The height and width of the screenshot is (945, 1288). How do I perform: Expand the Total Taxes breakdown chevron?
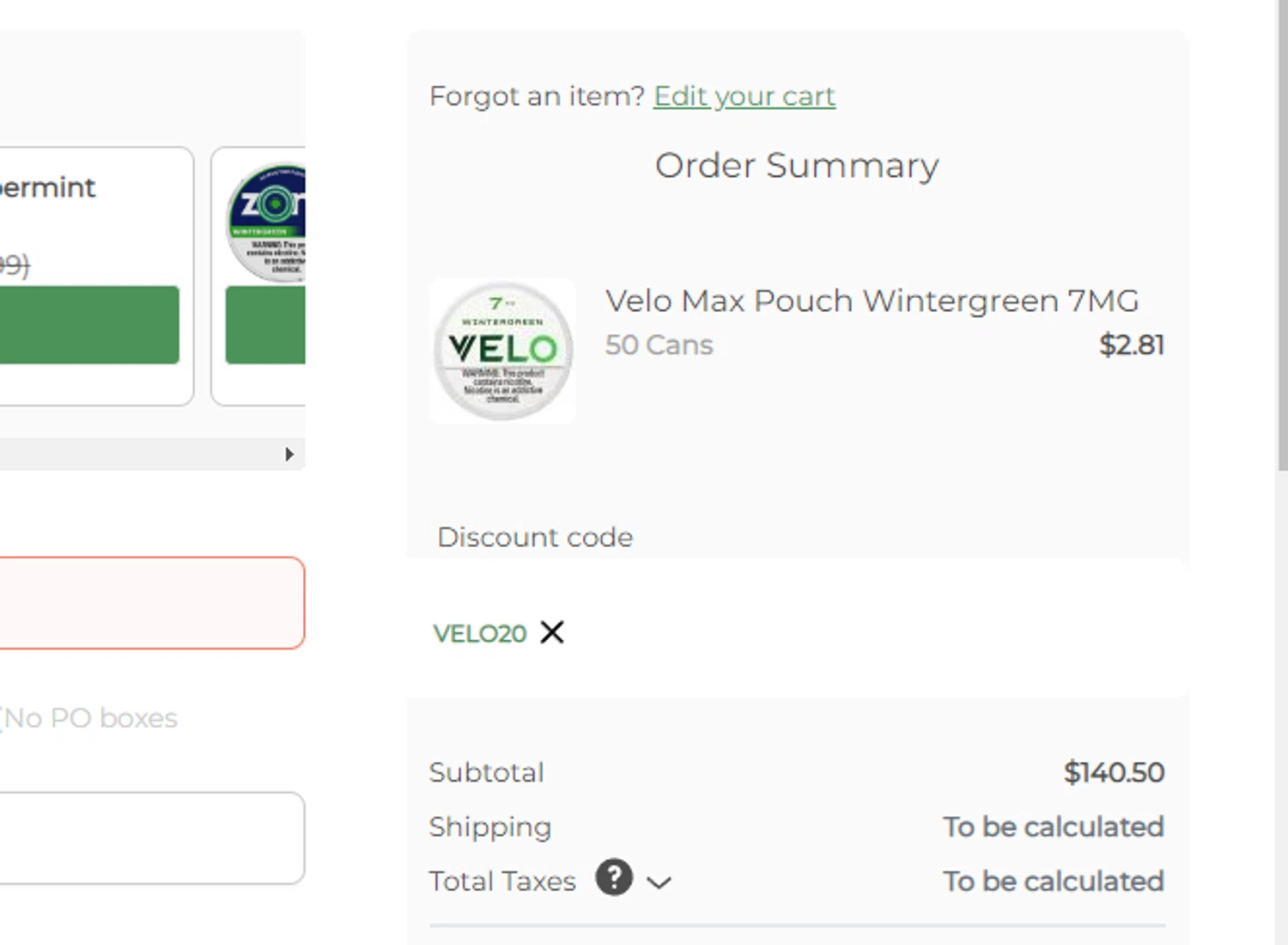click(x=659, y=882)
